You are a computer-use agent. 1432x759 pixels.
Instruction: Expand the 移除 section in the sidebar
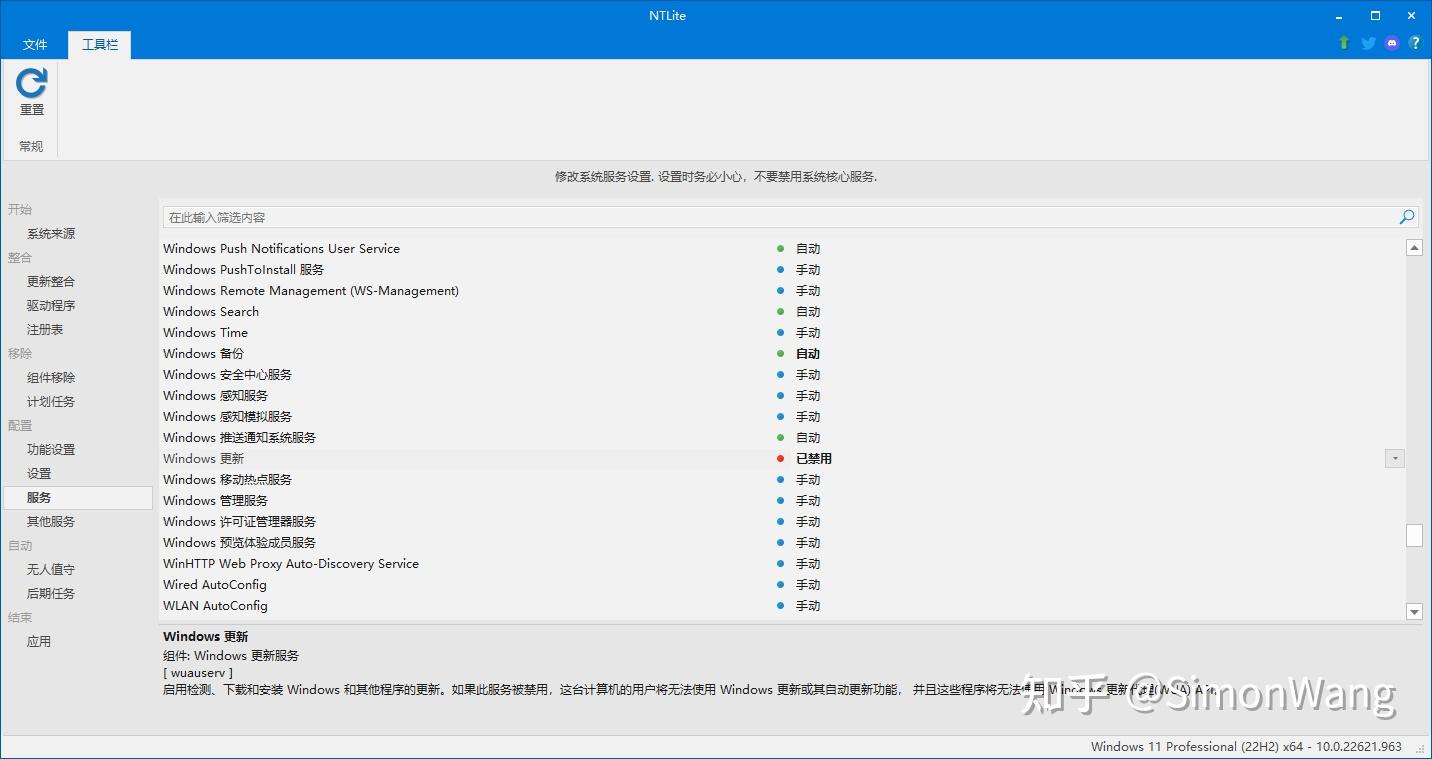tap(18, 353)
